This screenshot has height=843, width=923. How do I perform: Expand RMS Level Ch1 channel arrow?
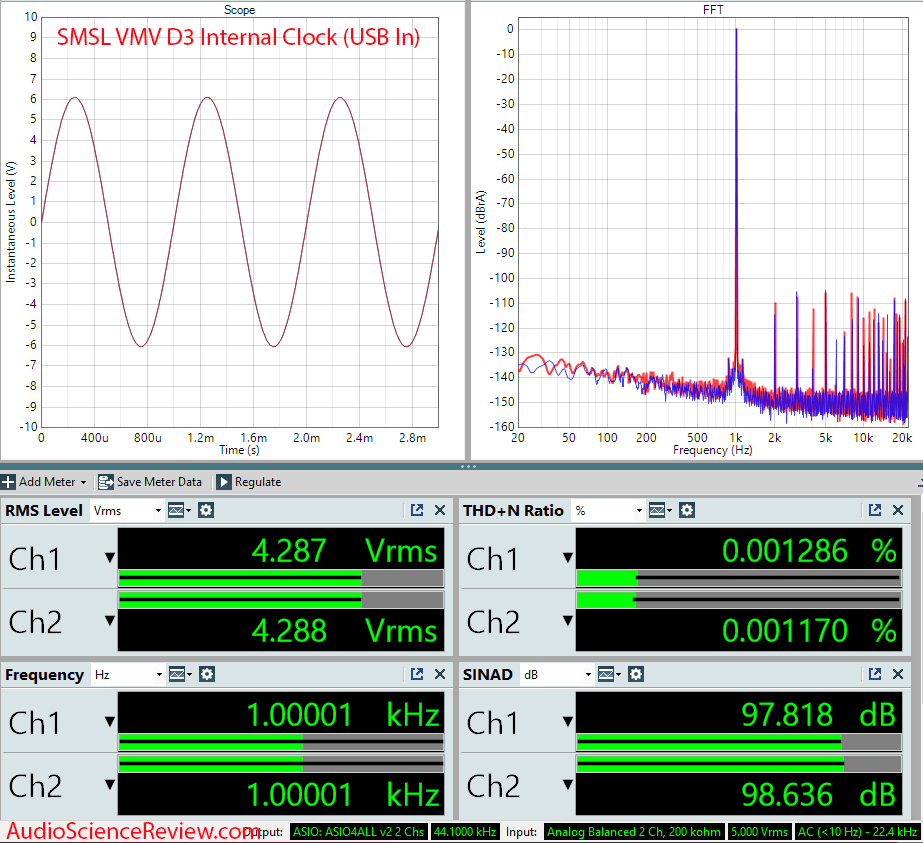point(109,557)
